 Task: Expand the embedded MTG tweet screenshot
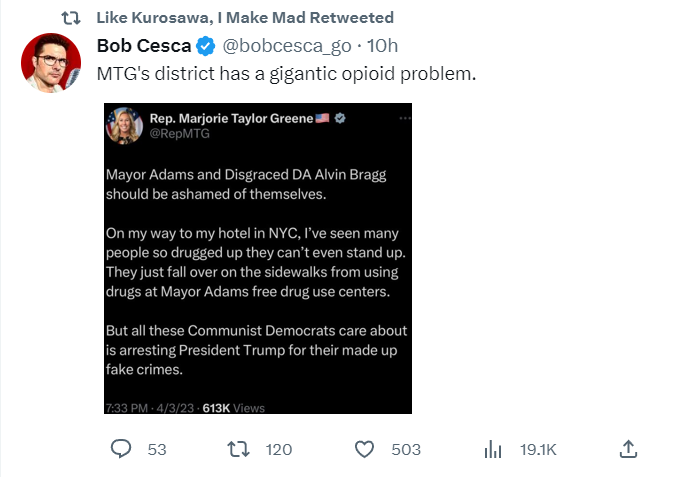click(x=258, y=258)
